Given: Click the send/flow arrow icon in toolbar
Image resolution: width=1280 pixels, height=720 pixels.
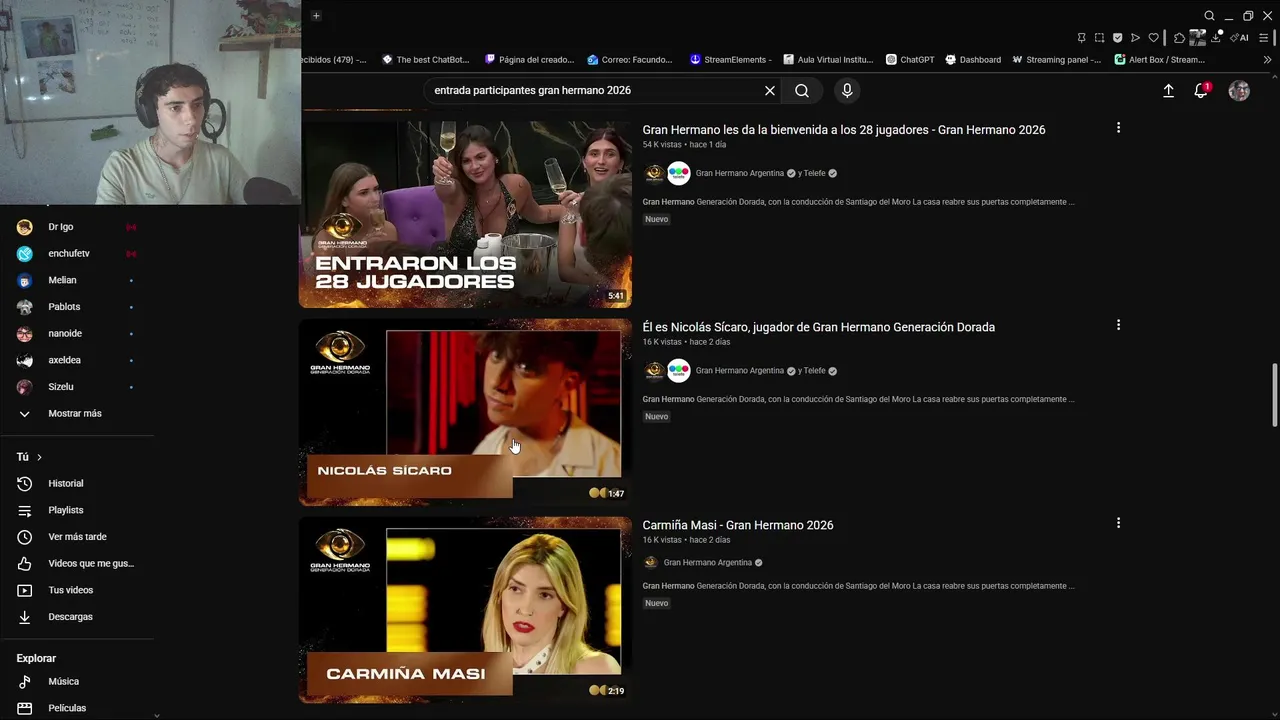Looking at the screenshot, I should [x=1135, y=38].
